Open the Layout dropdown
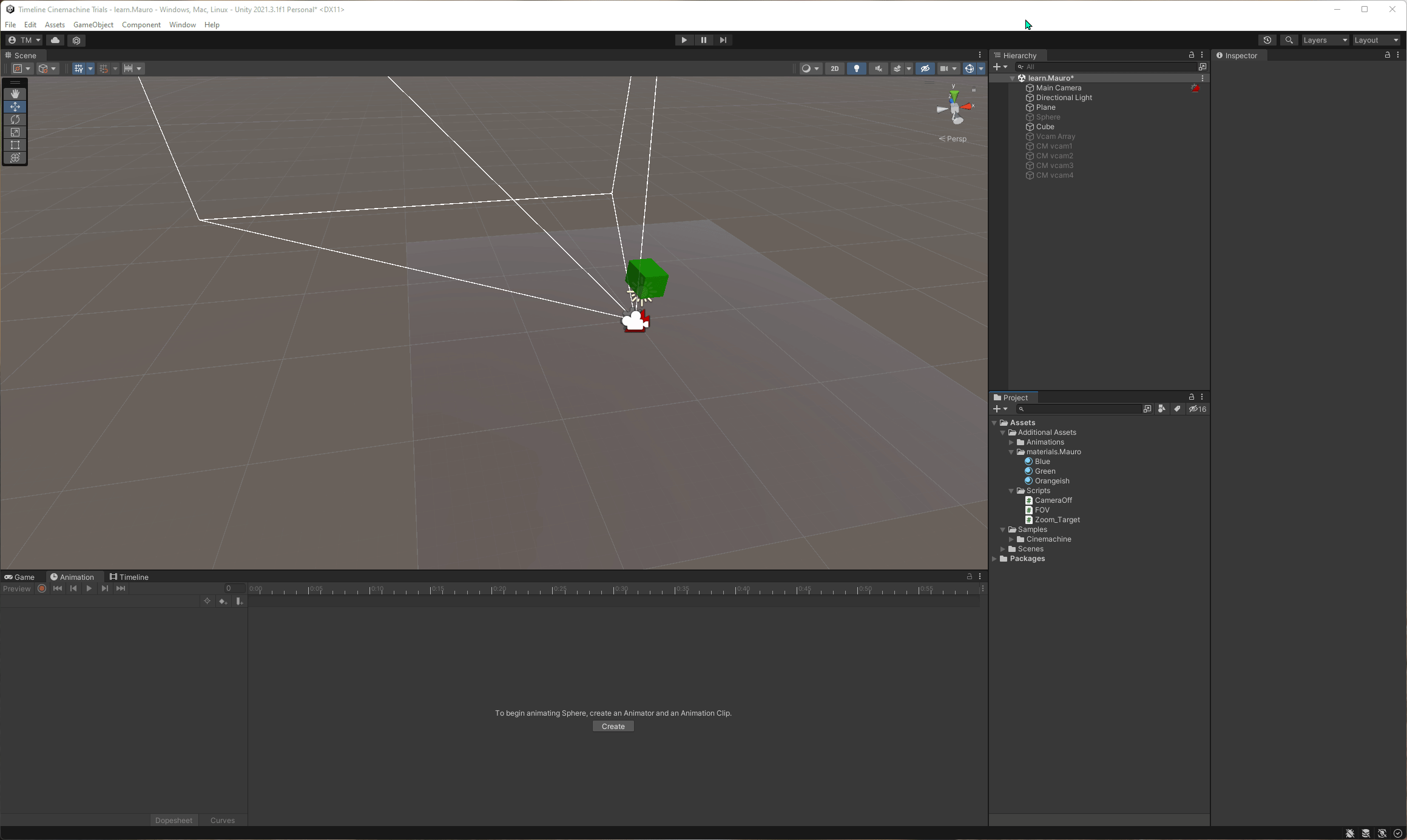Image resolution: width=1407 pixels, height=840 pixels. (1375, 40)
